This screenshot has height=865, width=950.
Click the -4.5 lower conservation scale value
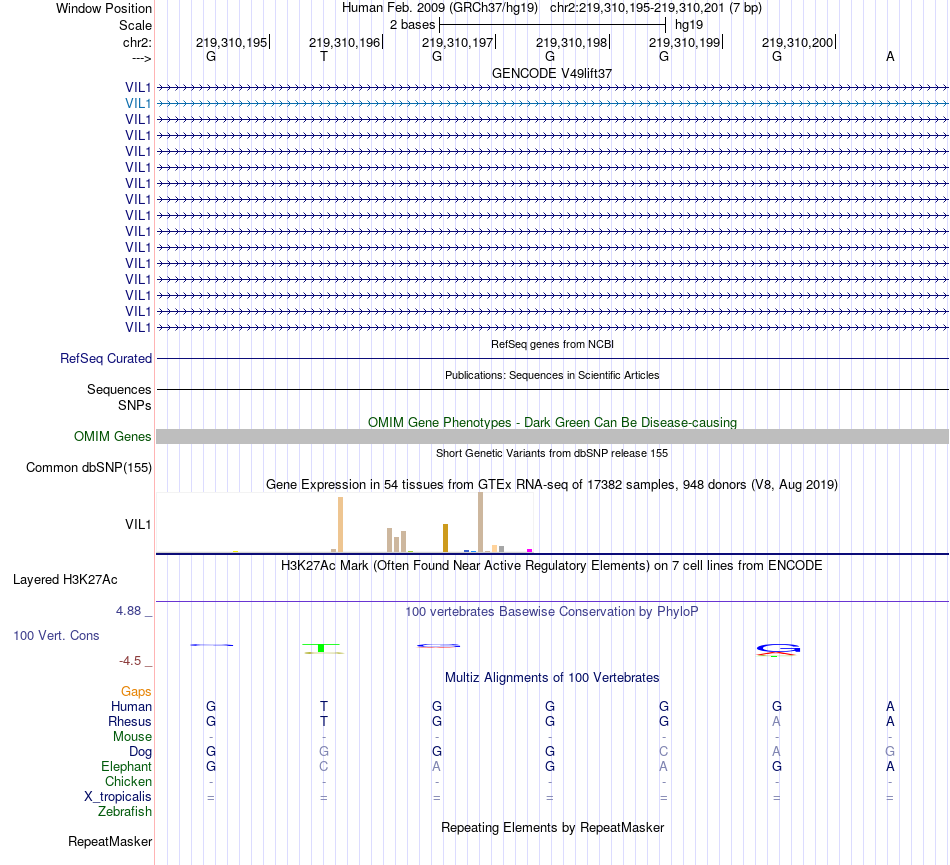point(130,661)
